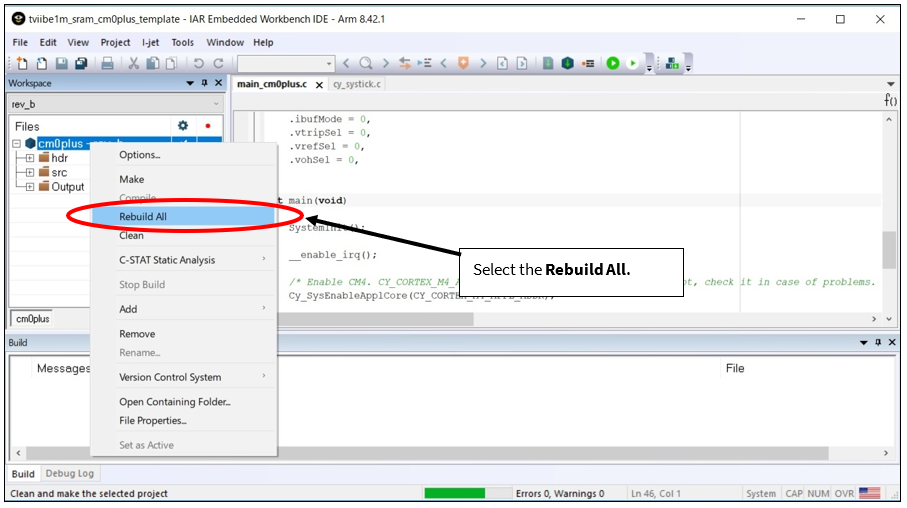Click the green Compile toolbar icon
Screen dimensions: 907x508
point(548,63)
